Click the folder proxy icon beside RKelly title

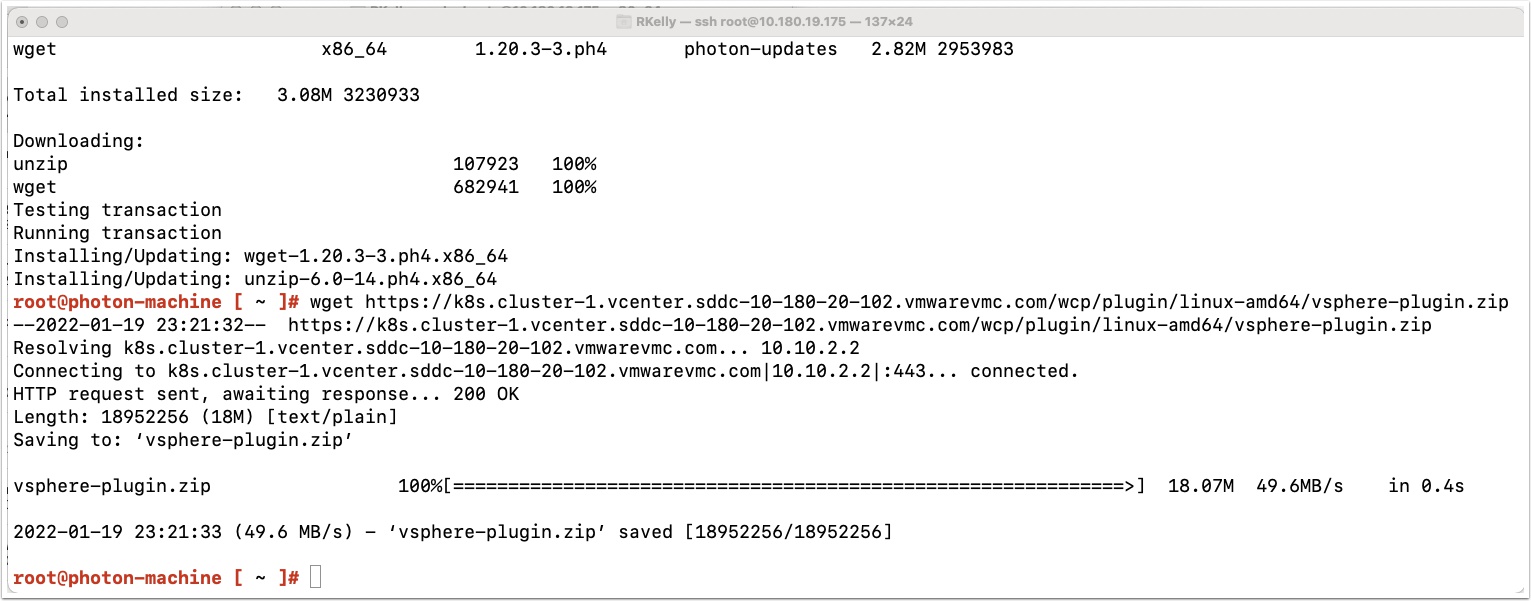624,21
